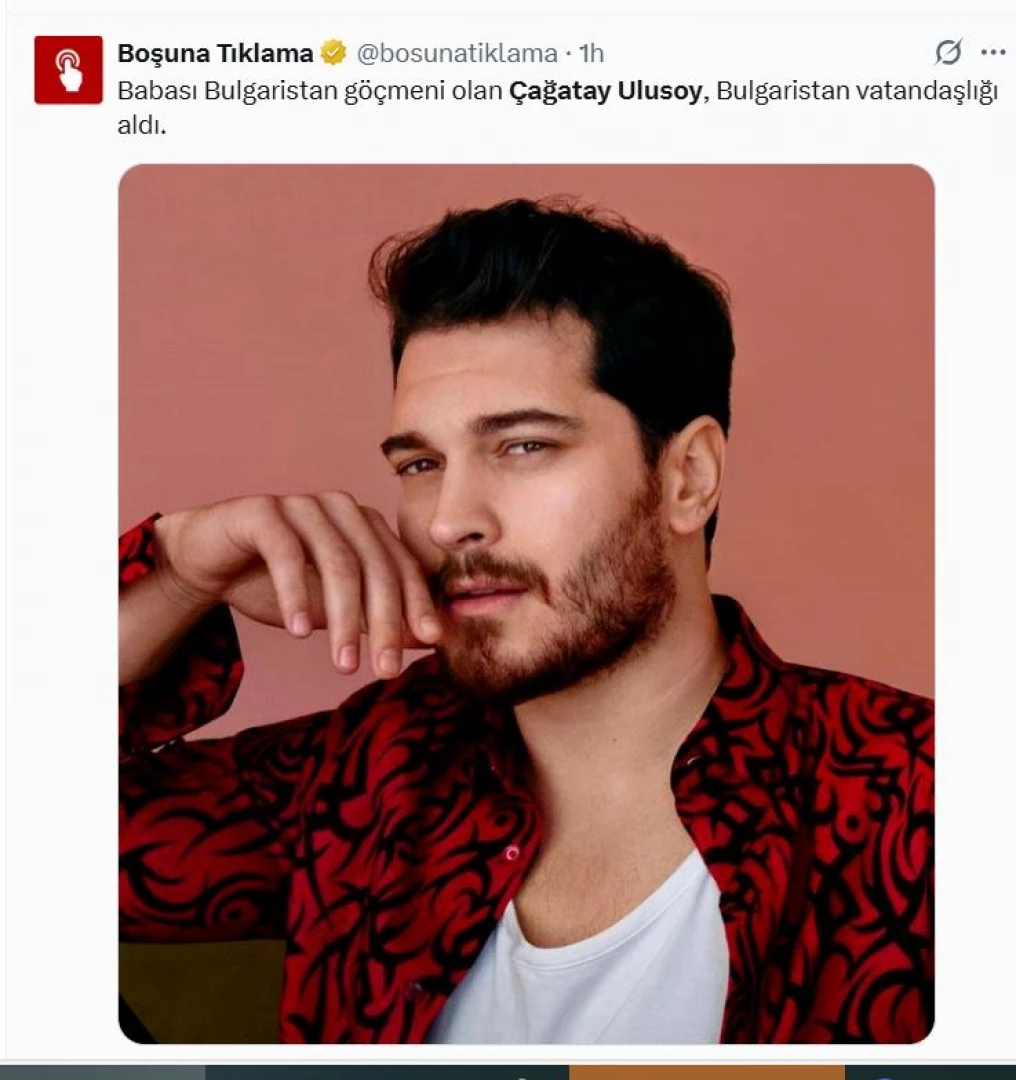Click the orange strip at bottom

(x=707, y=1072)
